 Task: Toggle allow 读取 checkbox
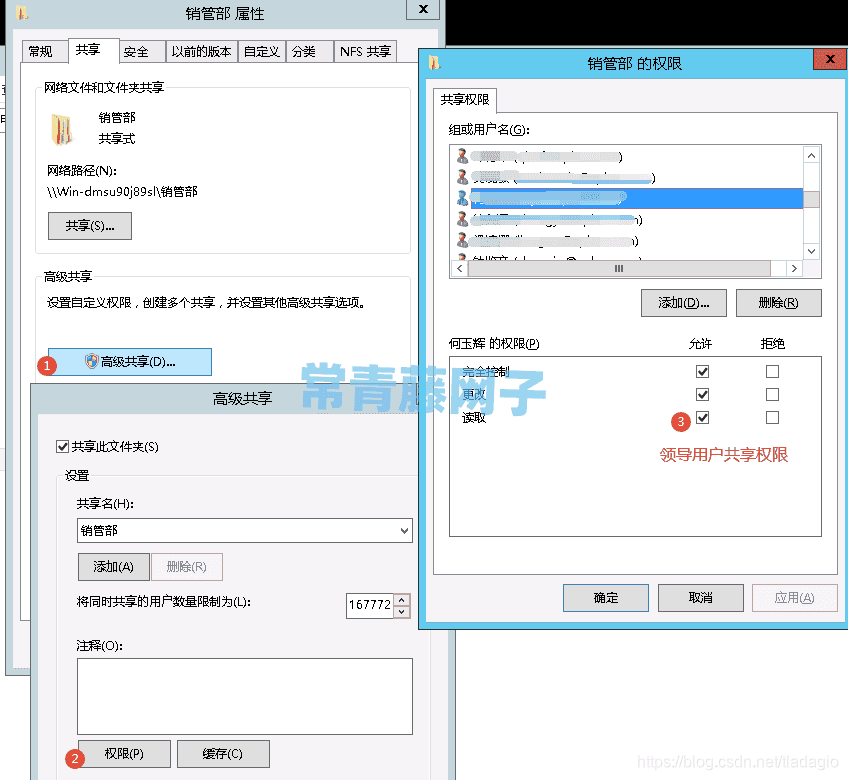[703, 418]
